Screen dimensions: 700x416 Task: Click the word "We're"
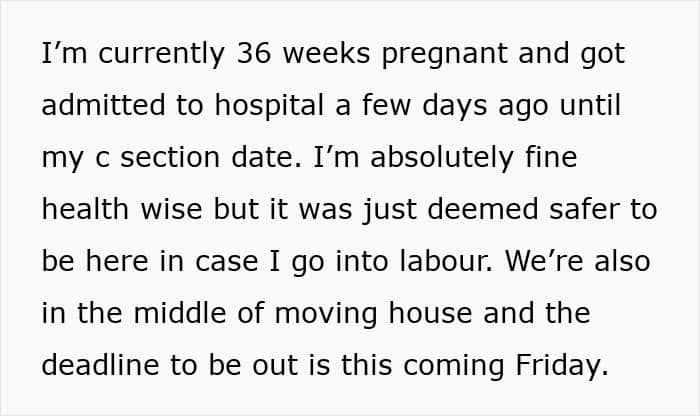pos(544,261)
